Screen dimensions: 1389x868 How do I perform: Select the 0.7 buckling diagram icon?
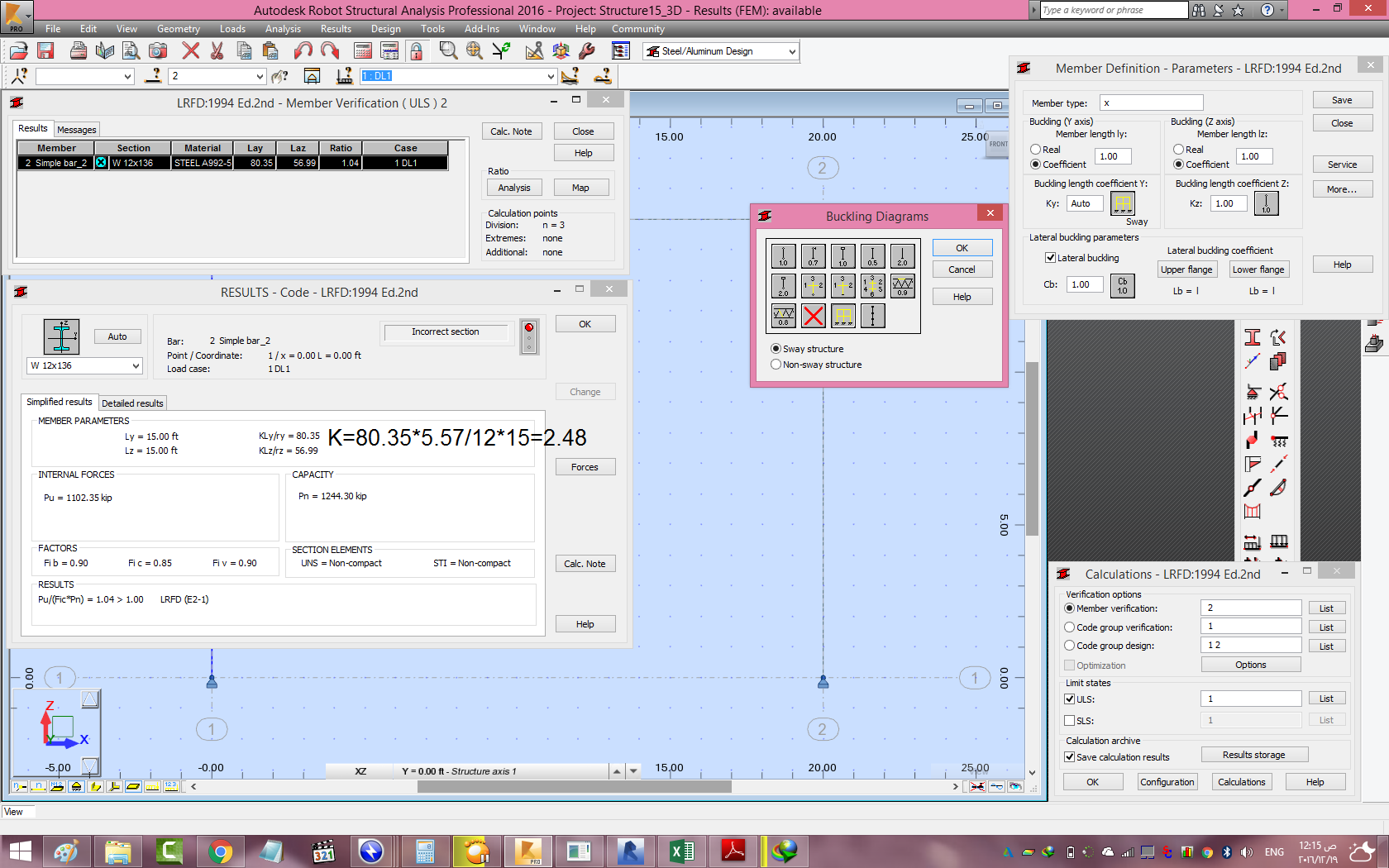tap(813, 256)
